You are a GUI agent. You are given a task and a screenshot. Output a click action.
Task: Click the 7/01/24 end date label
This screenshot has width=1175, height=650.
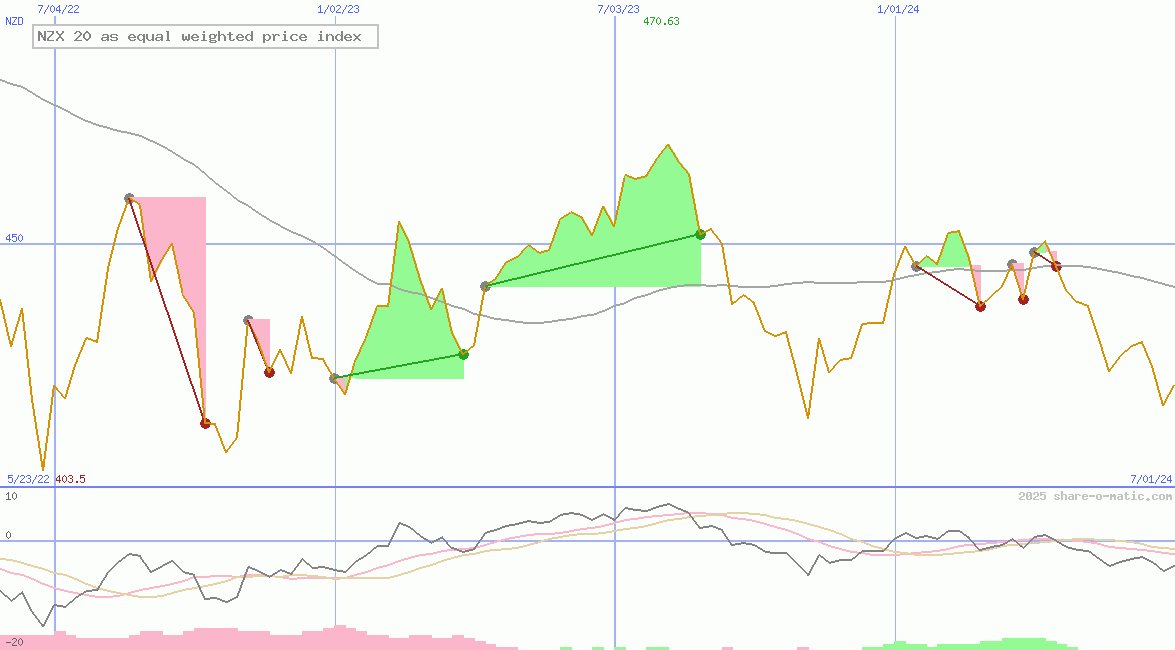(1151, 479)
